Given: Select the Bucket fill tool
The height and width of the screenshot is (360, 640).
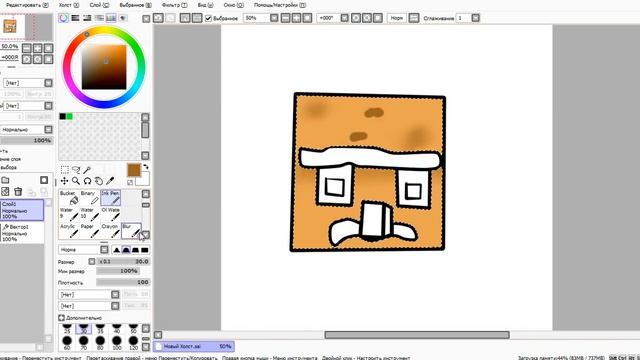Looking at the screenshot, I should [69, 198].
